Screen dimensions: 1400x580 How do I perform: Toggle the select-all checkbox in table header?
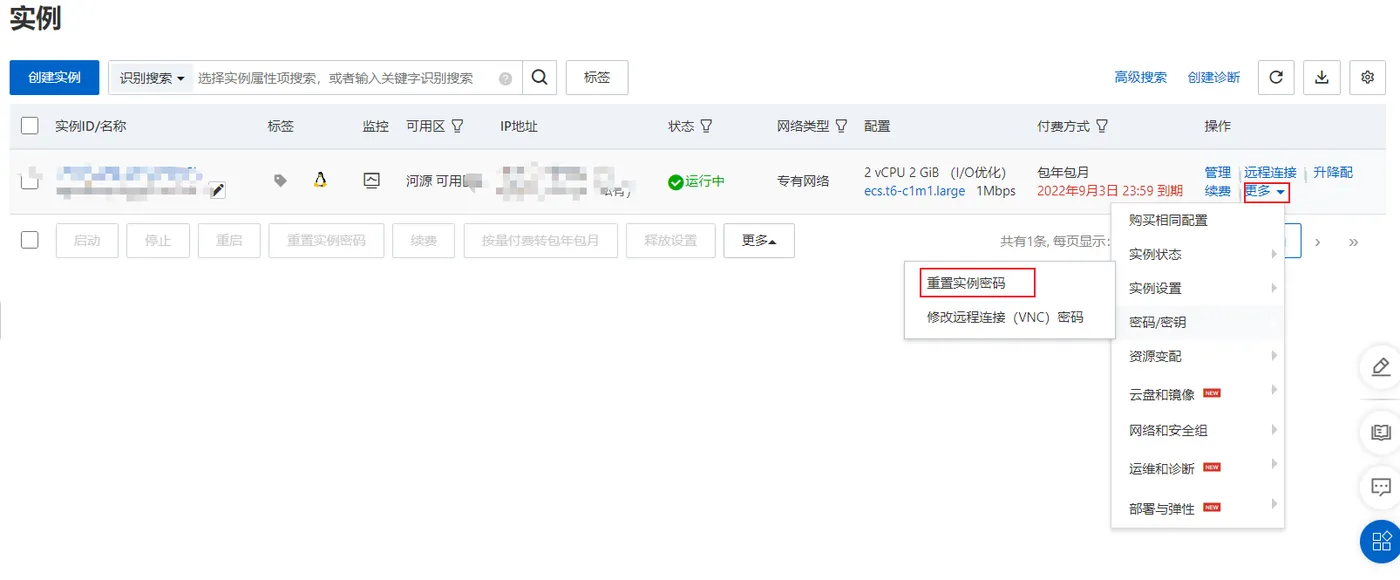30,126
